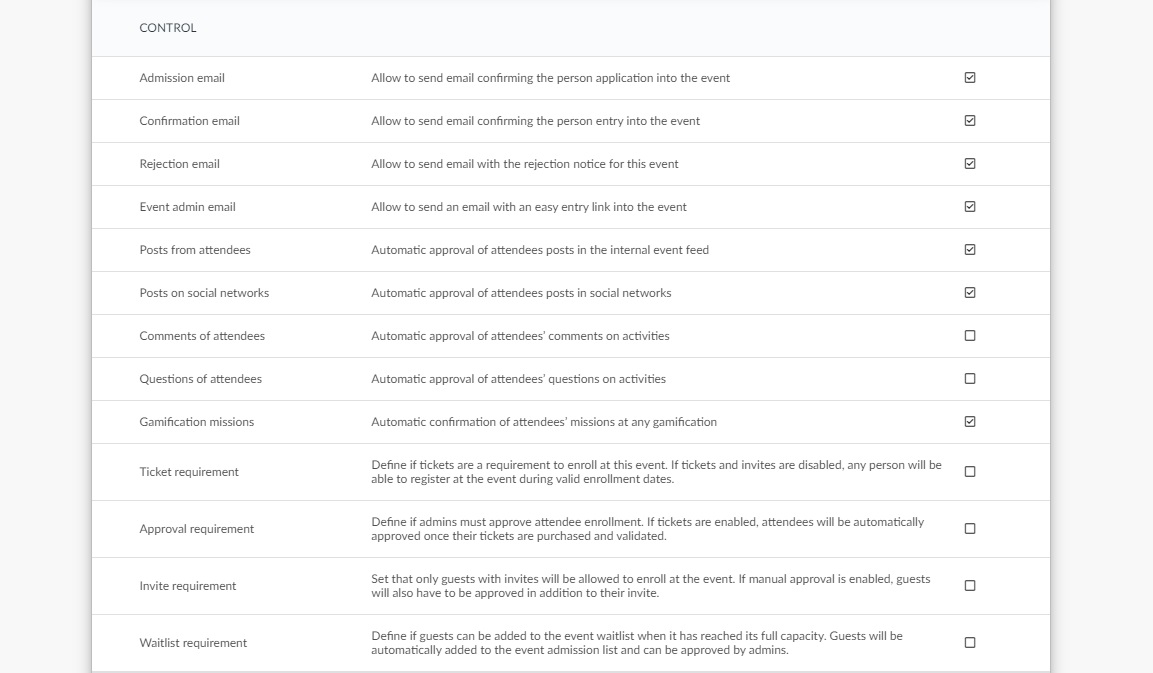Select the 'Approval requirement' label

click(196, 529)
